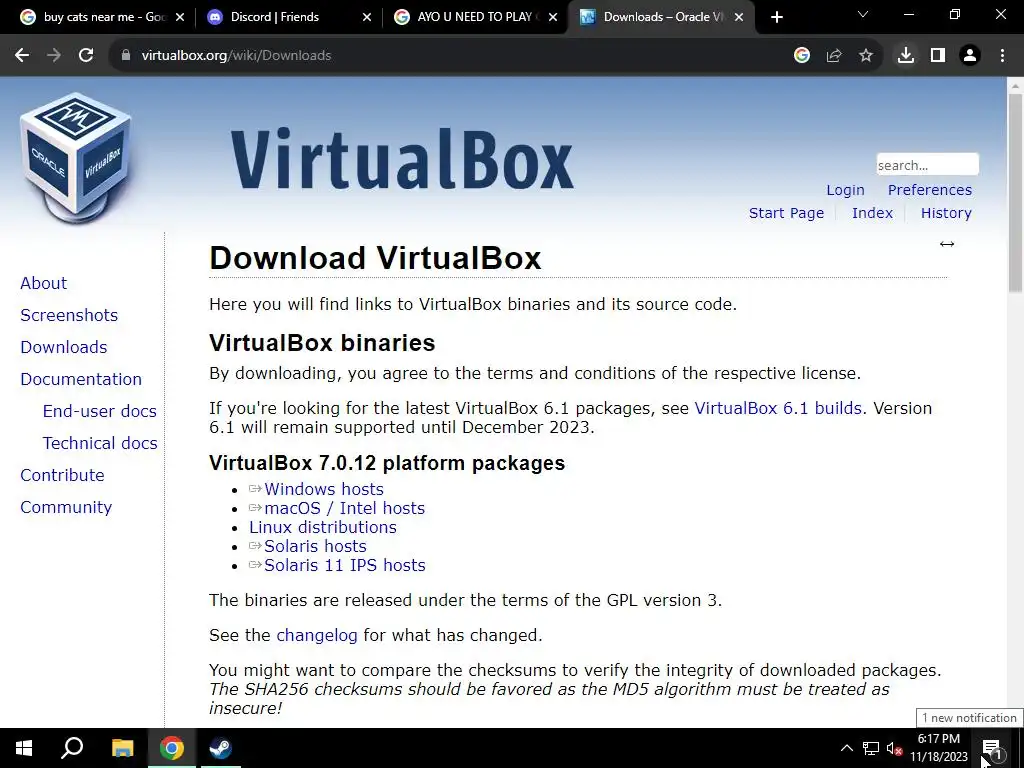The width and height of the screenshot is (1024, 768).
Task: Open the Preferences link
Action: (929, 190)
